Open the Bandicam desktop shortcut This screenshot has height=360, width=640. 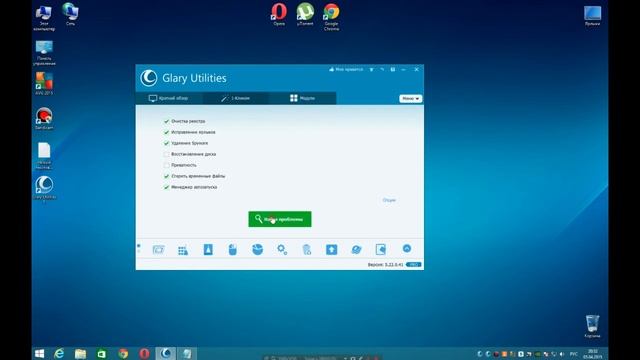tap(44, 119)
